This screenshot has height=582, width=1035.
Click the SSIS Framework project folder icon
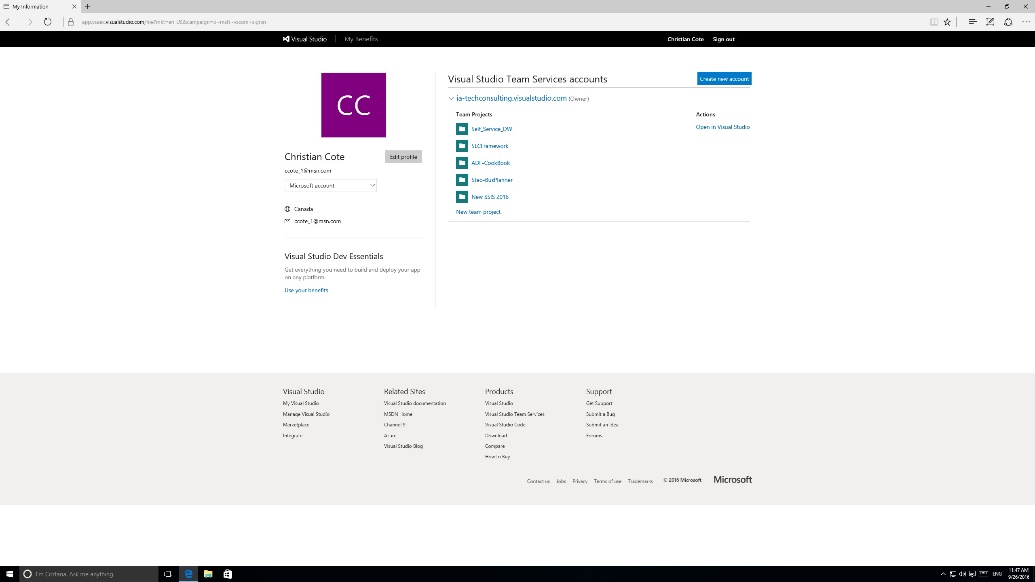[x=462, y=146]
